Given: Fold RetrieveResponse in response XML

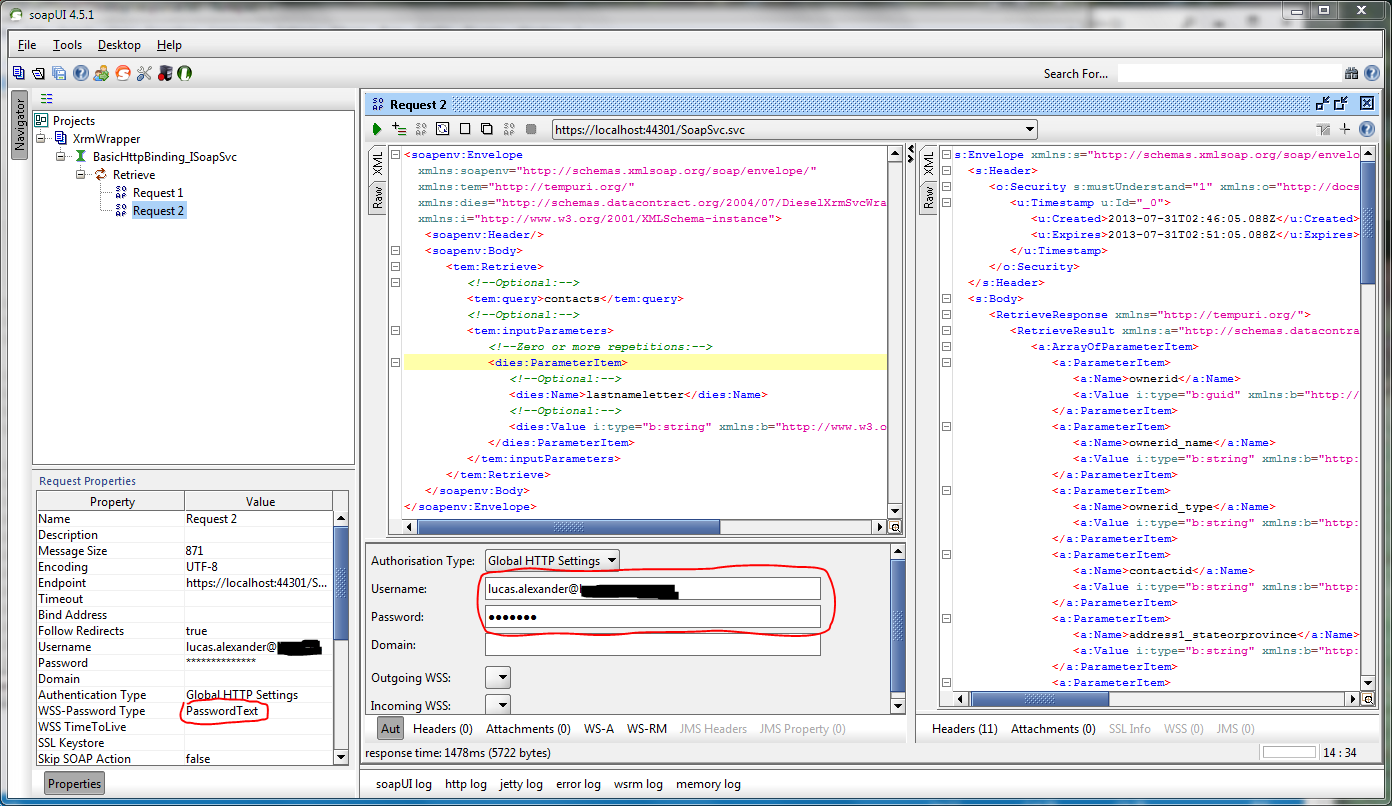Looking at the screenshot, I should tap(946, 315).
